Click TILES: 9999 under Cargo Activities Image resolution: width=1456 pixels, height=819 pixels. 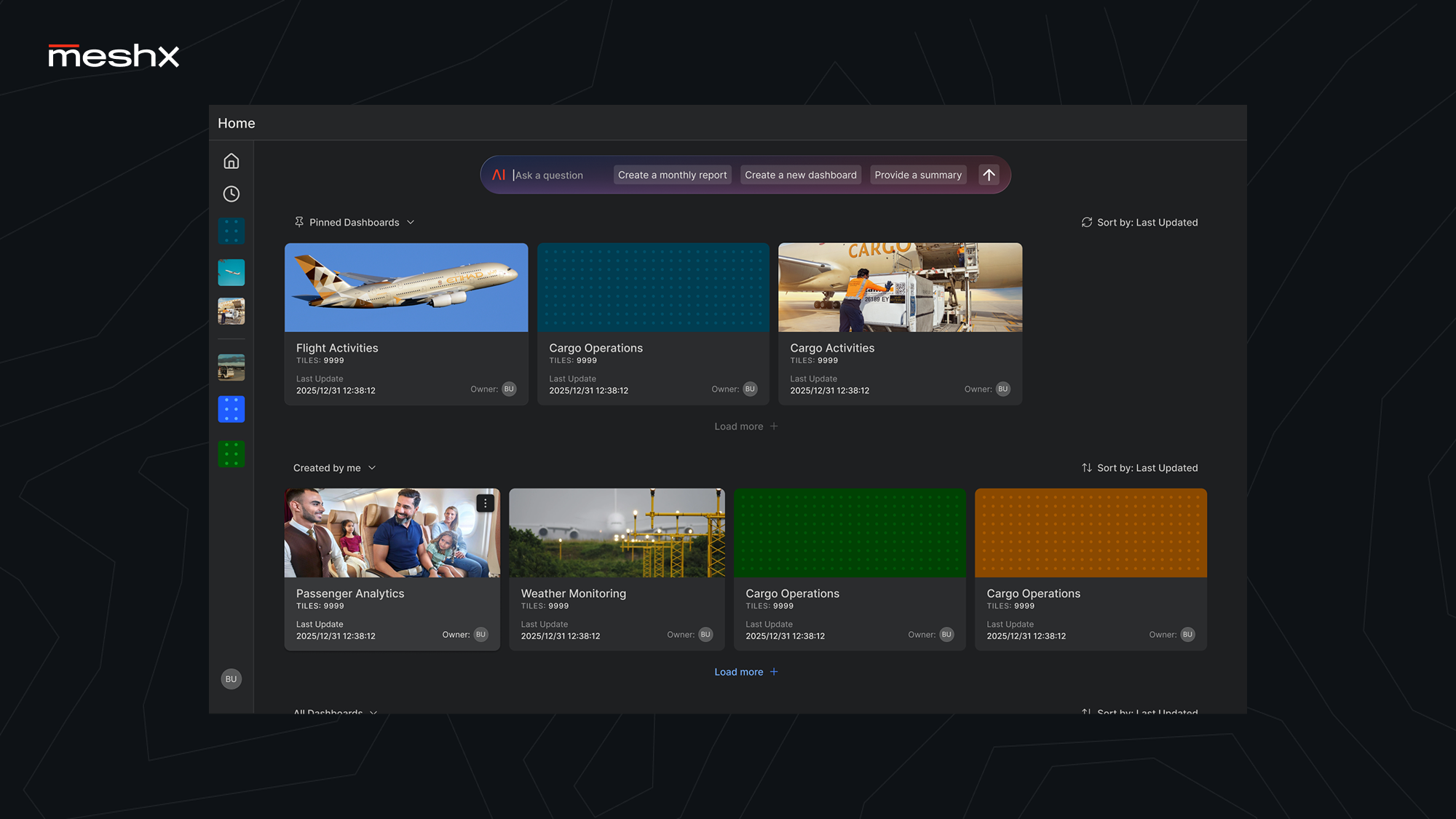[x=814, y=360]
